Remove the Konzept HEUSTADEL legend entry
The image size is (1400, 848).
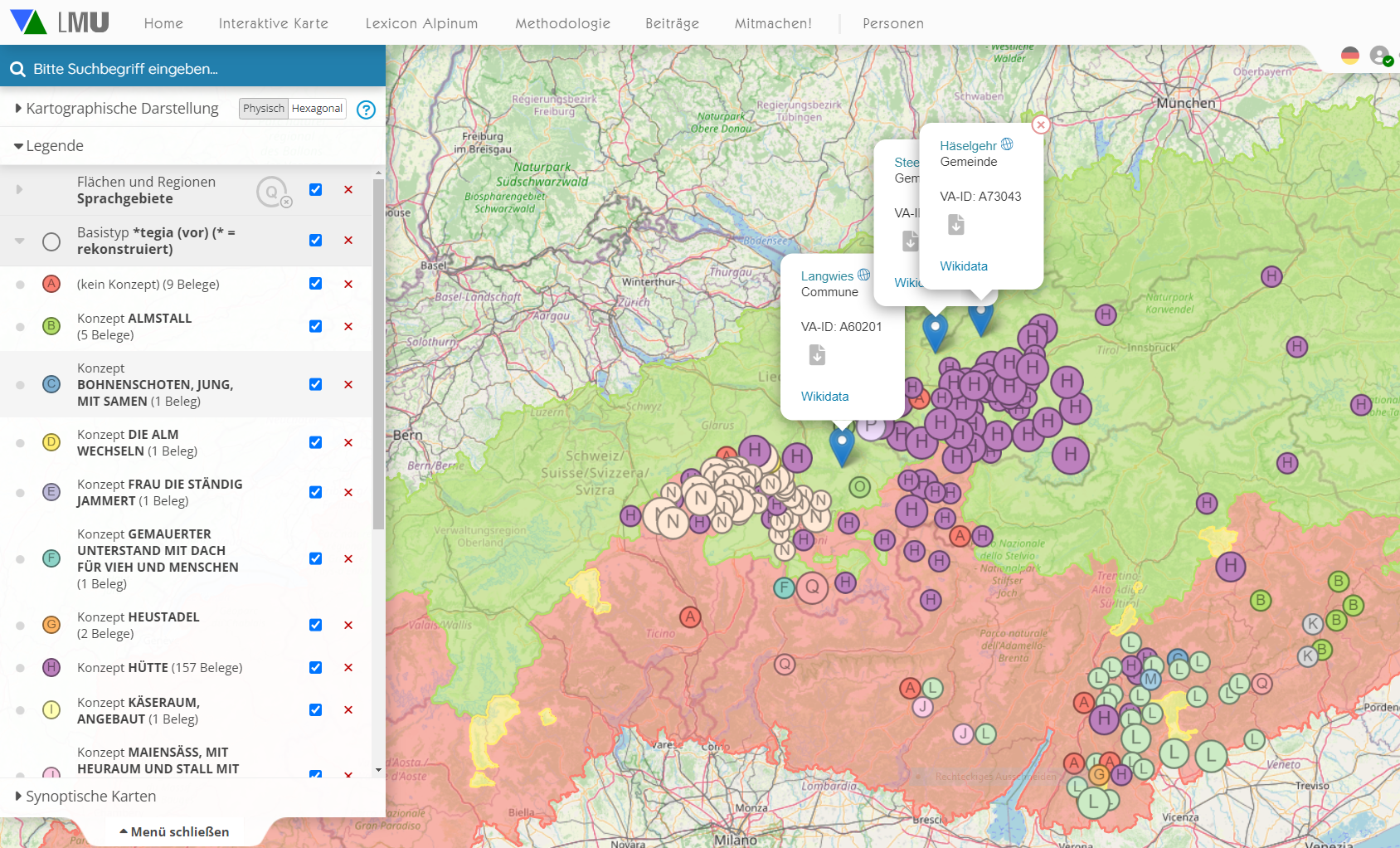(x=348, y=625)
